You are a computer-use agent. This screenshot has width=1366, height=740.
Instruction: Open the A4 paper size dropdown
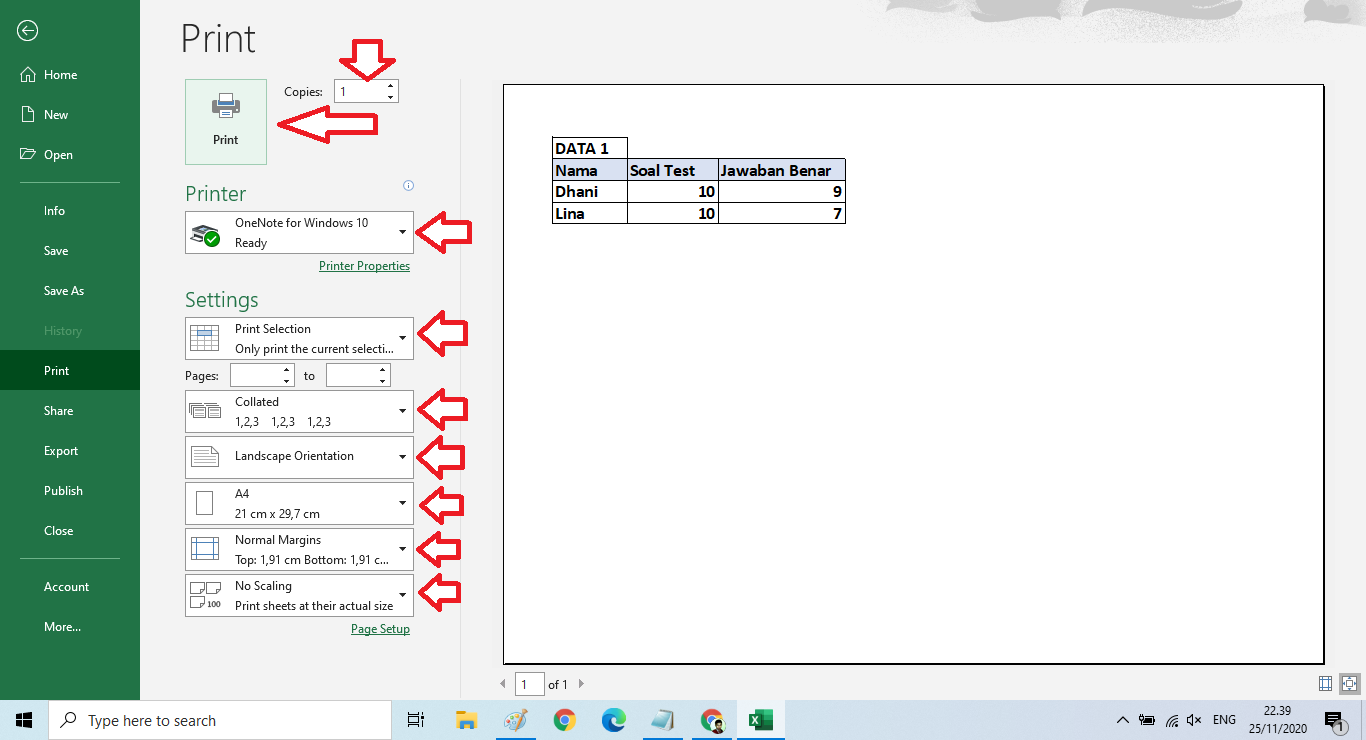[298, 502]
